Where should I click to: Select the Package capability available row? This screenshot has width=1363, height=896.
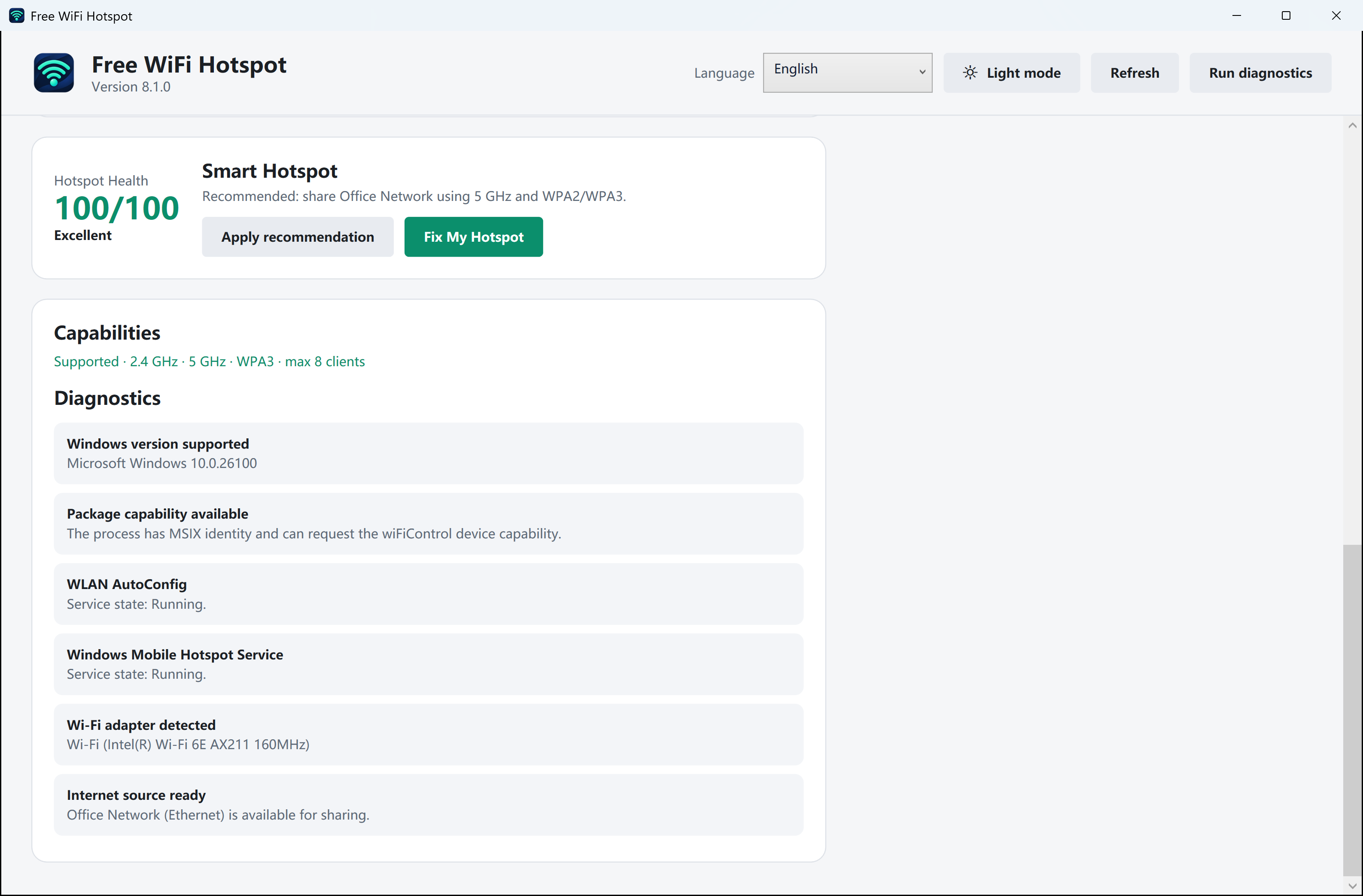pos(429,523)
